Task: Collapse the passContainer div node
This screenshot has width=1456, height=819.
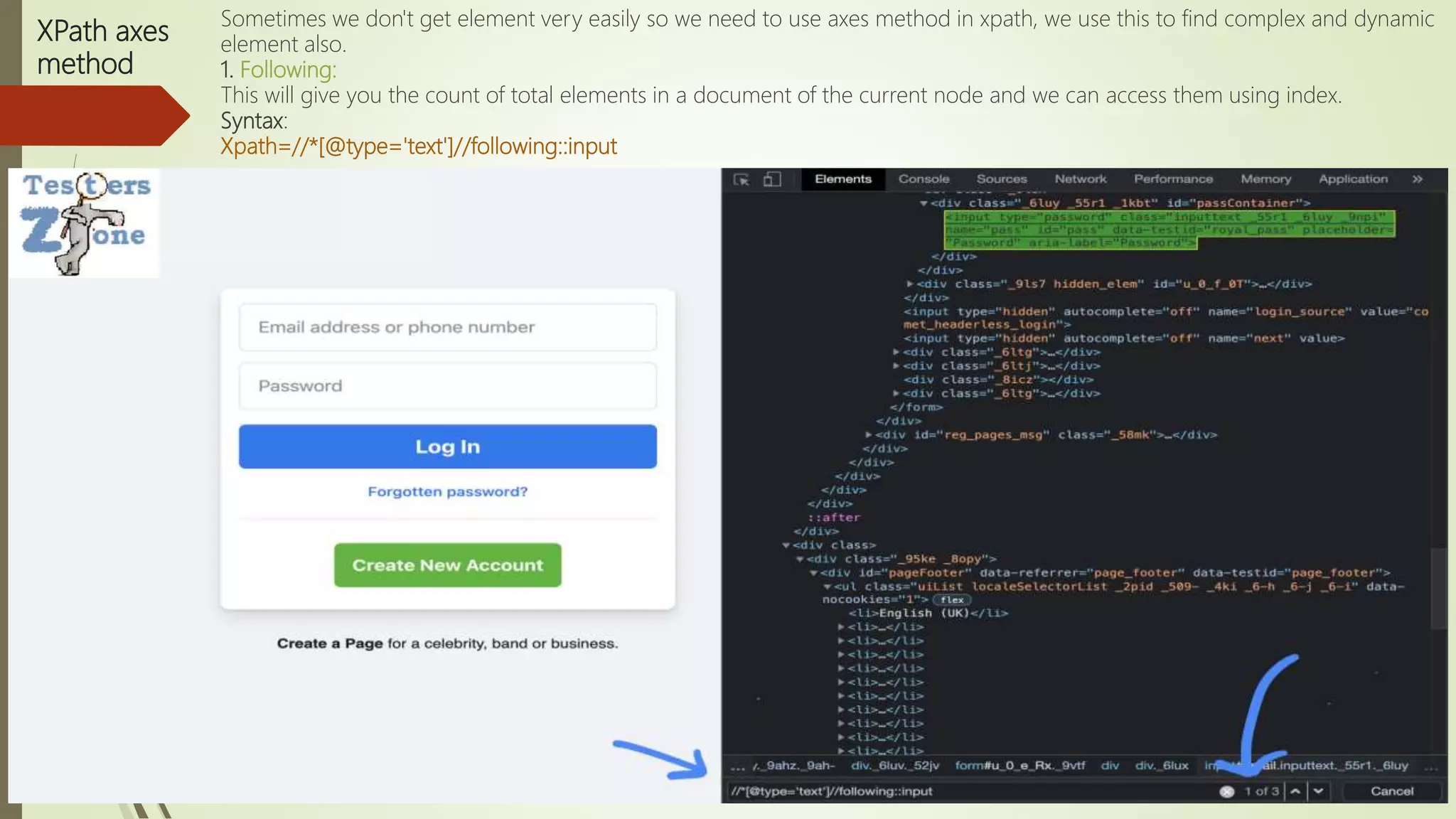Action: [924, 203]
